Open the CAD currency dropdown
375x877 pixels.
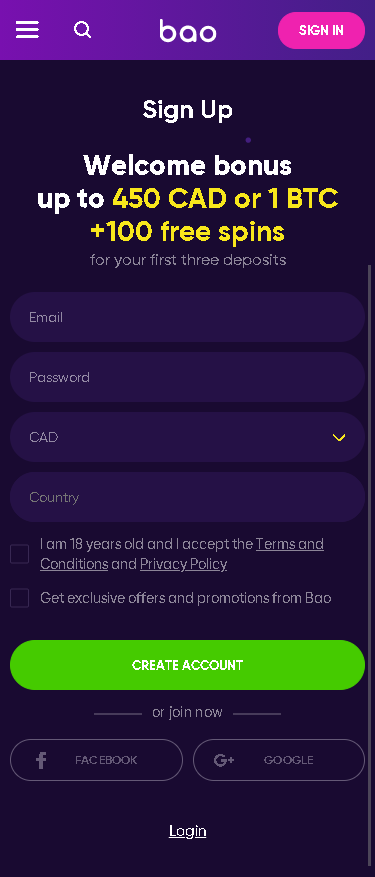pos(188,437)
